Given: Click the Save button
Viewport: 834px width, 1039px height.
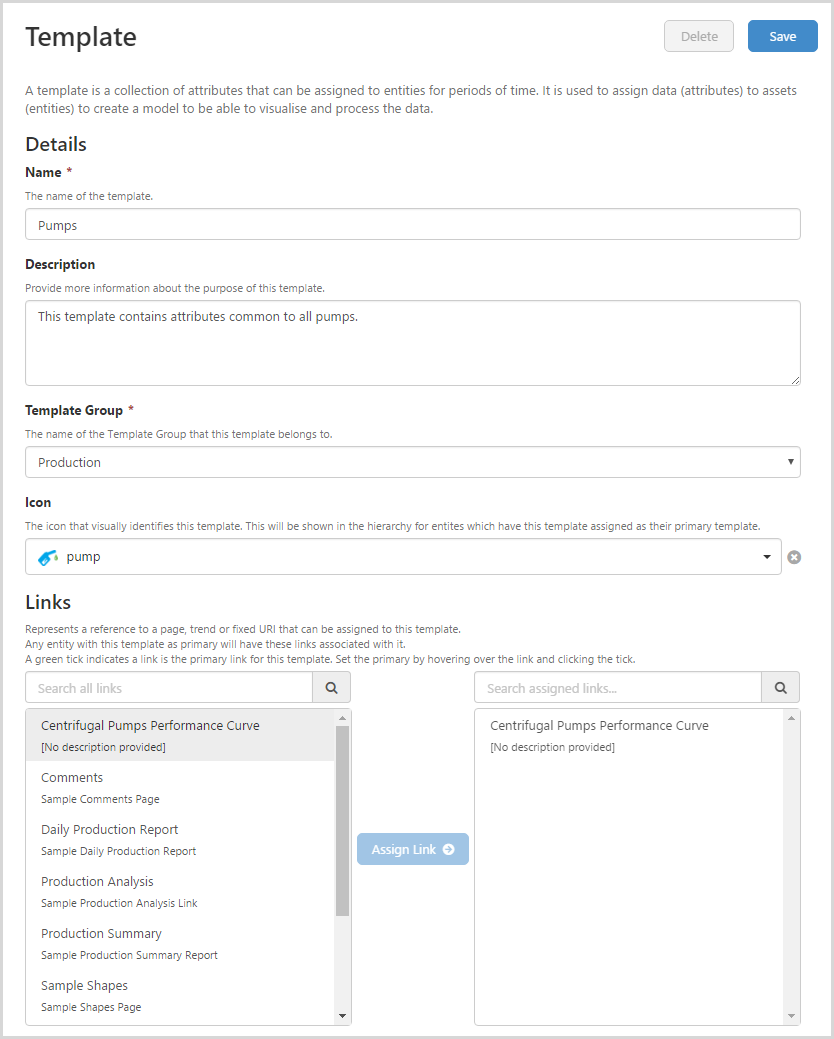Looking at the screenshot, I should pyautogui.click(x=782, y=36).
